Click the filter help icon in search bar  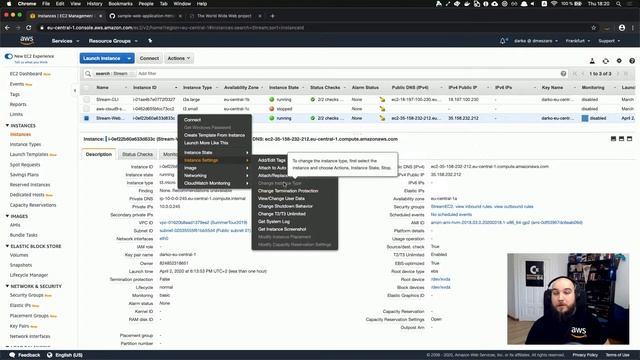point(563,73)
